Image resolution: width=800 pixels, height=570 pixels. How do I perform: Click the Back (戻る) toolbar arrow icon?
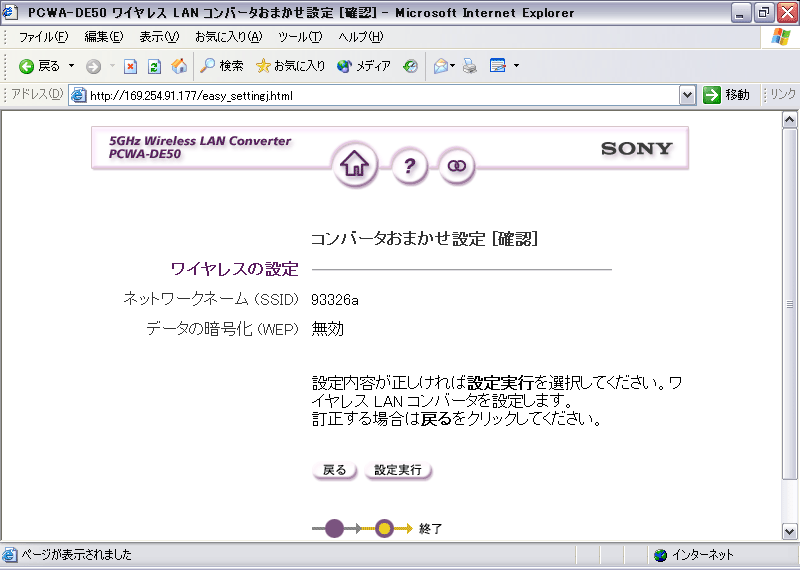26,66
